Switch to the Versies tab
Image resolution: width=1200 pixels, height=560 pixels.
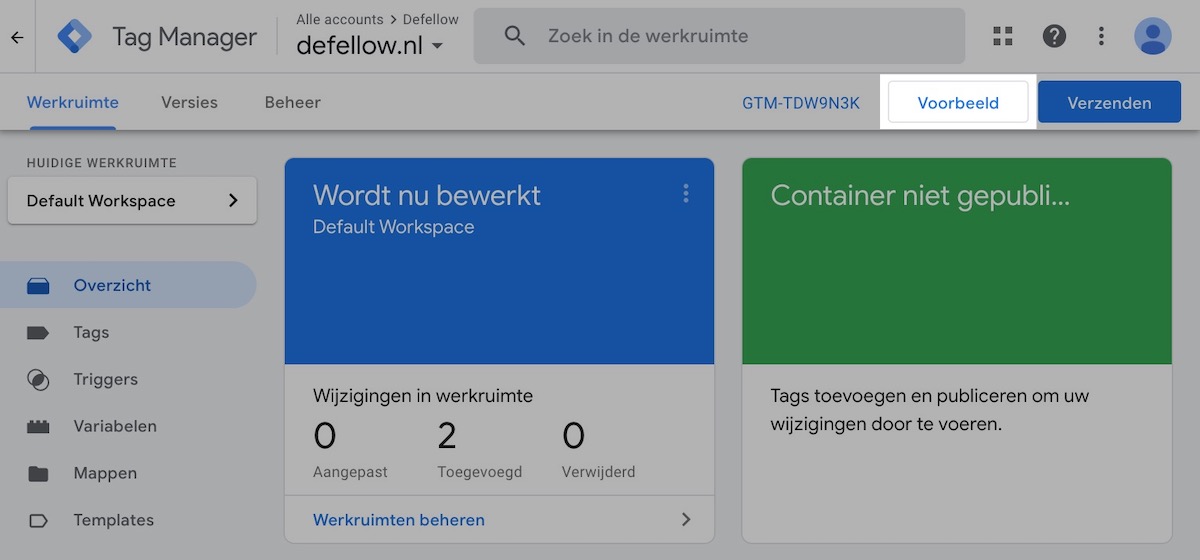pos(189,102)
